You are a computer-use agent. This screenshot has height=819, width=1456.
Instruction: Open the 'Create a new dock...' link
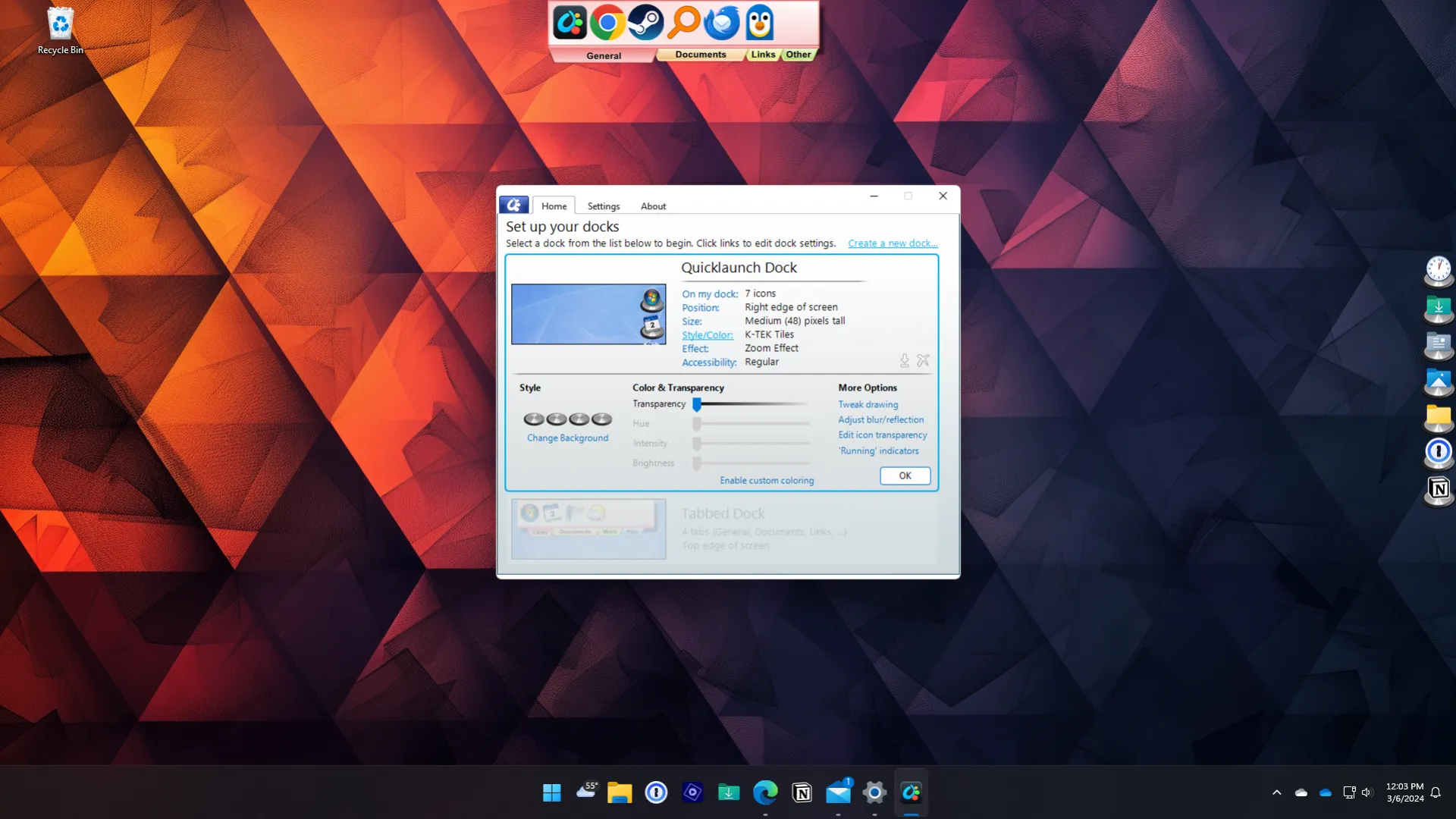coord(892,243)
